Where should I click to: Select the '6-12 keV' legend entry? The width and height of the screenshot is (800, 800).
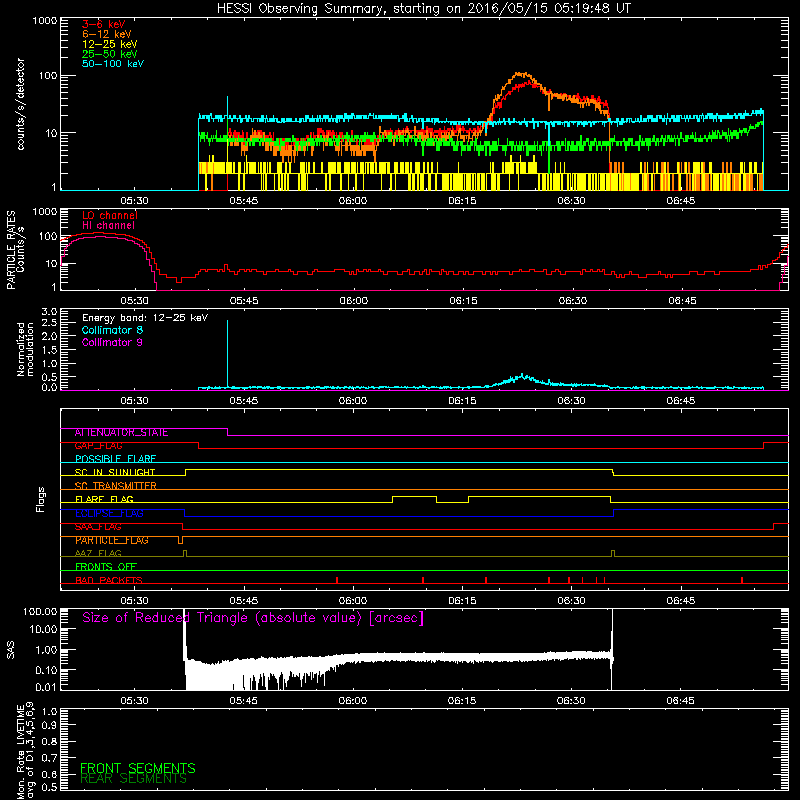tap(107, 34)
